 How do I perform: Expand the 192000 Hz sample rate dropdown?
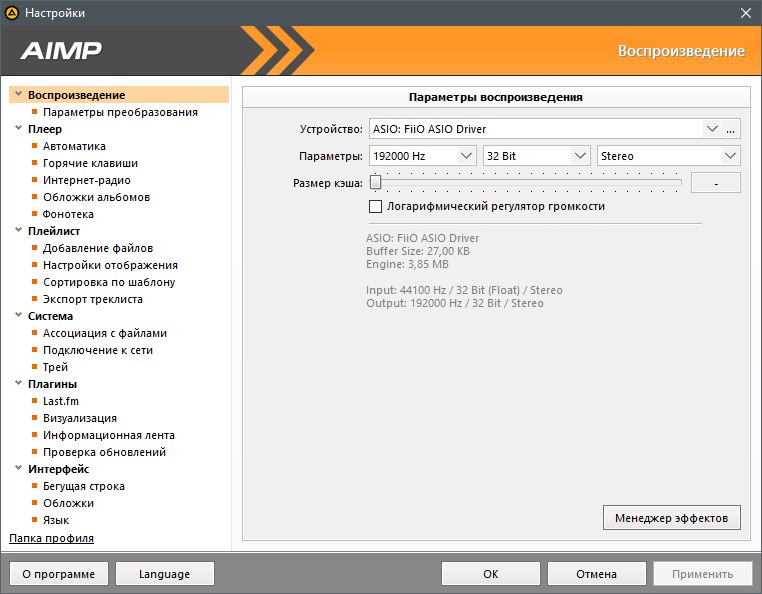point(465,156)
